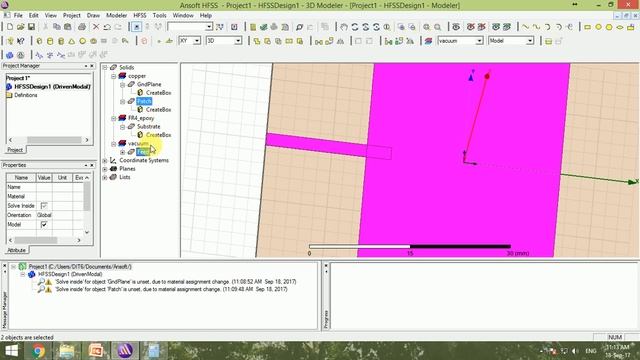Screen dimensions: 640x360
Task: Click the Mirror objects icon
Action: 340,41
